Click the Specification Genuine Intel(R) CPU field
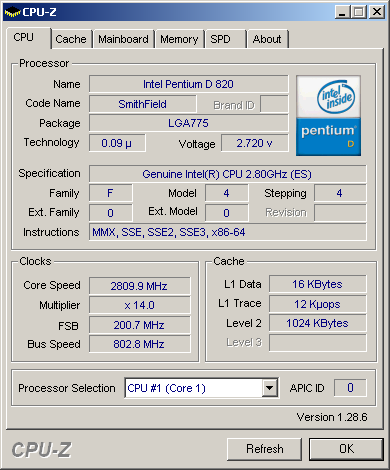The width and height of the screenshot is (390, 470). click(x=227, y=174)
